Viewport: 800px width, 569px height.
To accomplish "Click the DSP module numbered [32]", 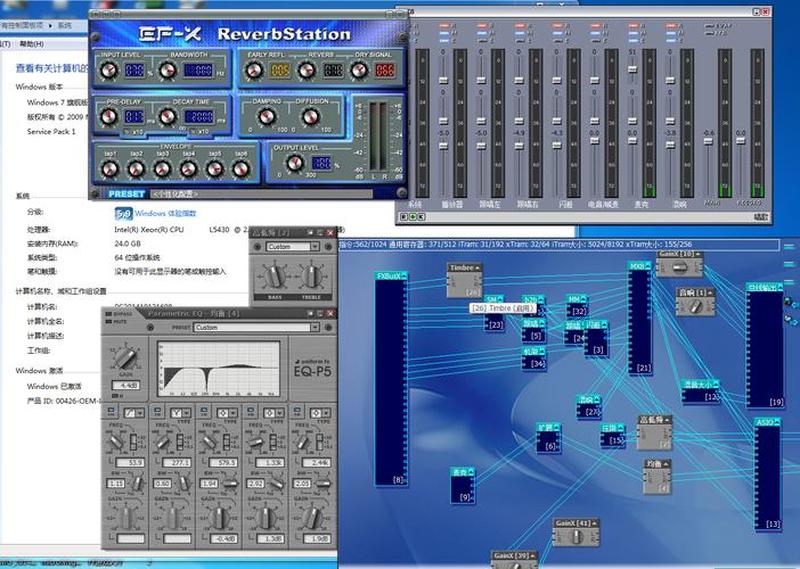I will 577,306.
